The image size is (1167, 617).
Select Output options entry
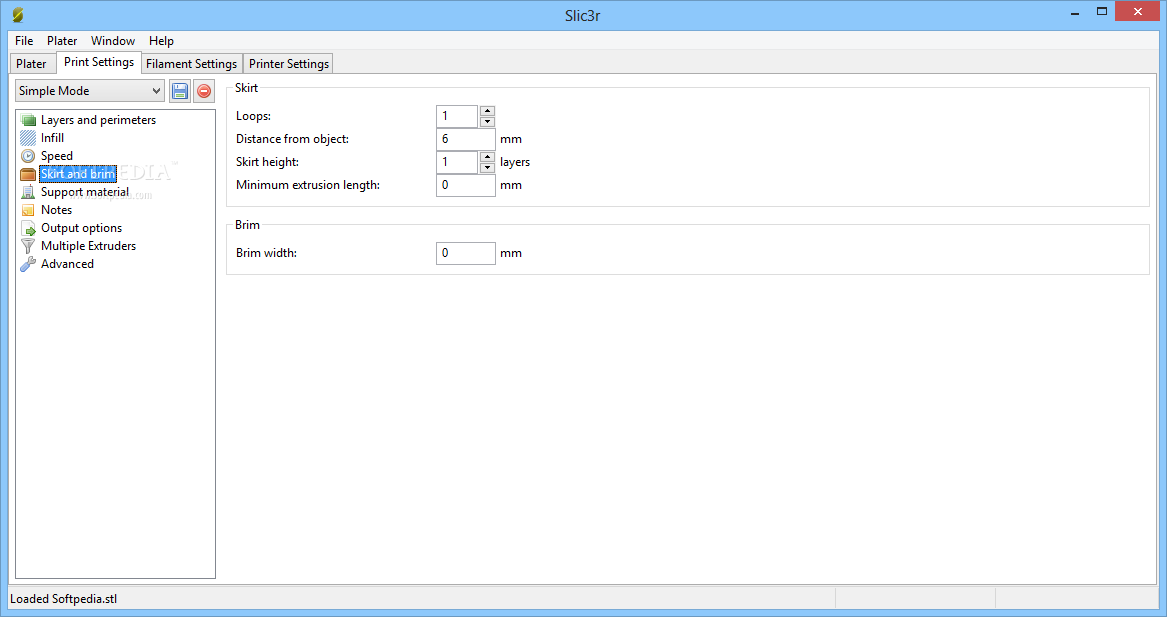click(x=81, y=228)
